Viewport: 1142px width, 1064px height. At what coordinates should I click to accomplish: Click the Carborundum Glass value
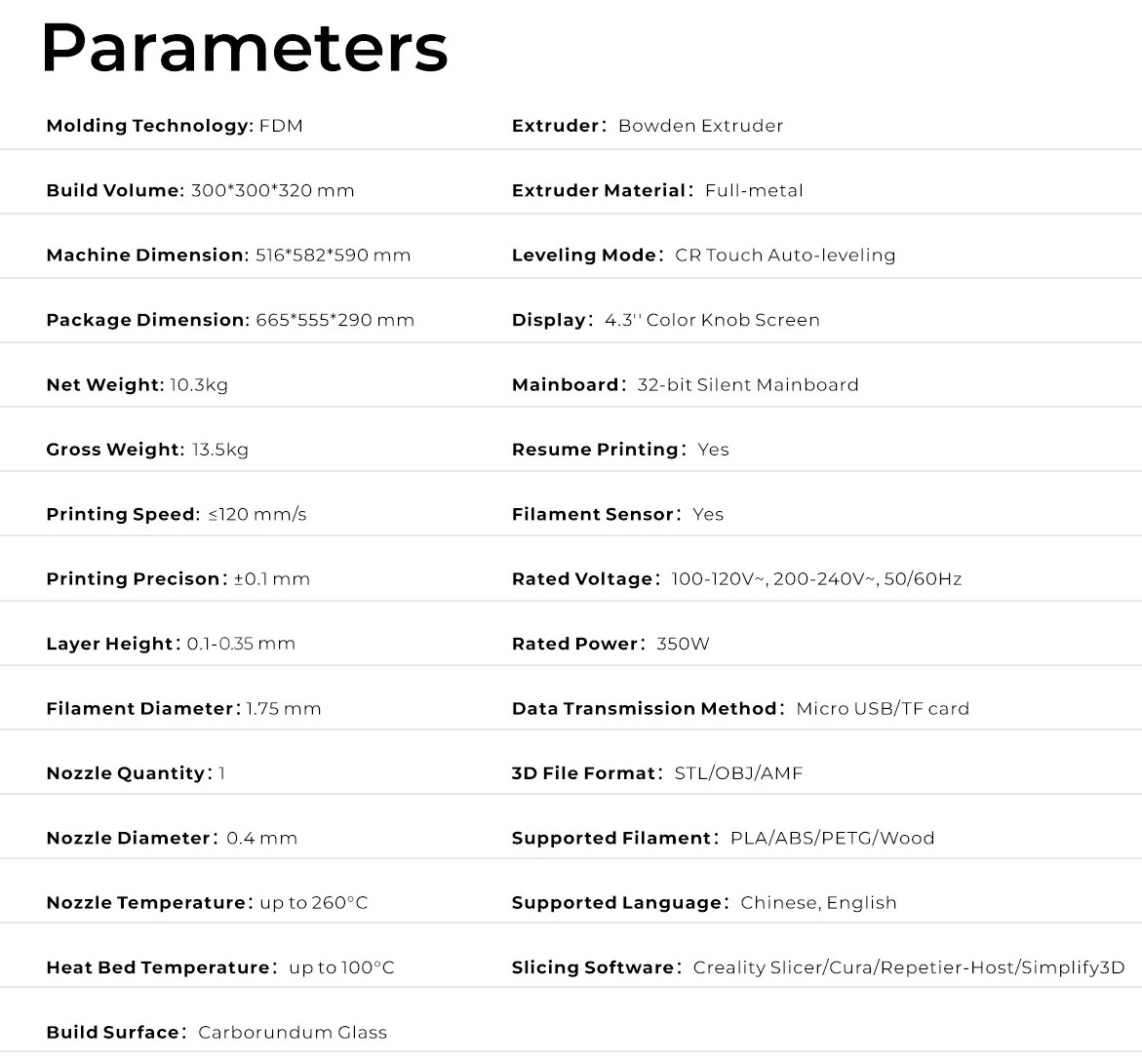point(293,1033)
